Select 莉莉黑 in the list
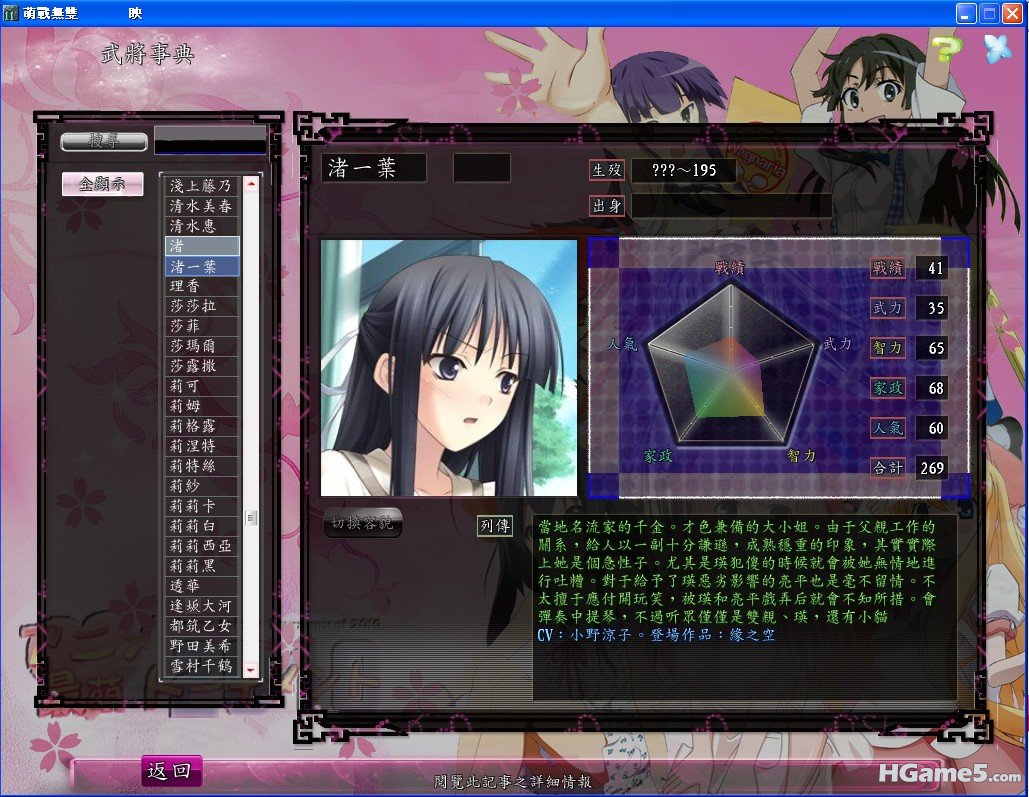Screen dimensions: 1029x797 [x=201, y=566]
